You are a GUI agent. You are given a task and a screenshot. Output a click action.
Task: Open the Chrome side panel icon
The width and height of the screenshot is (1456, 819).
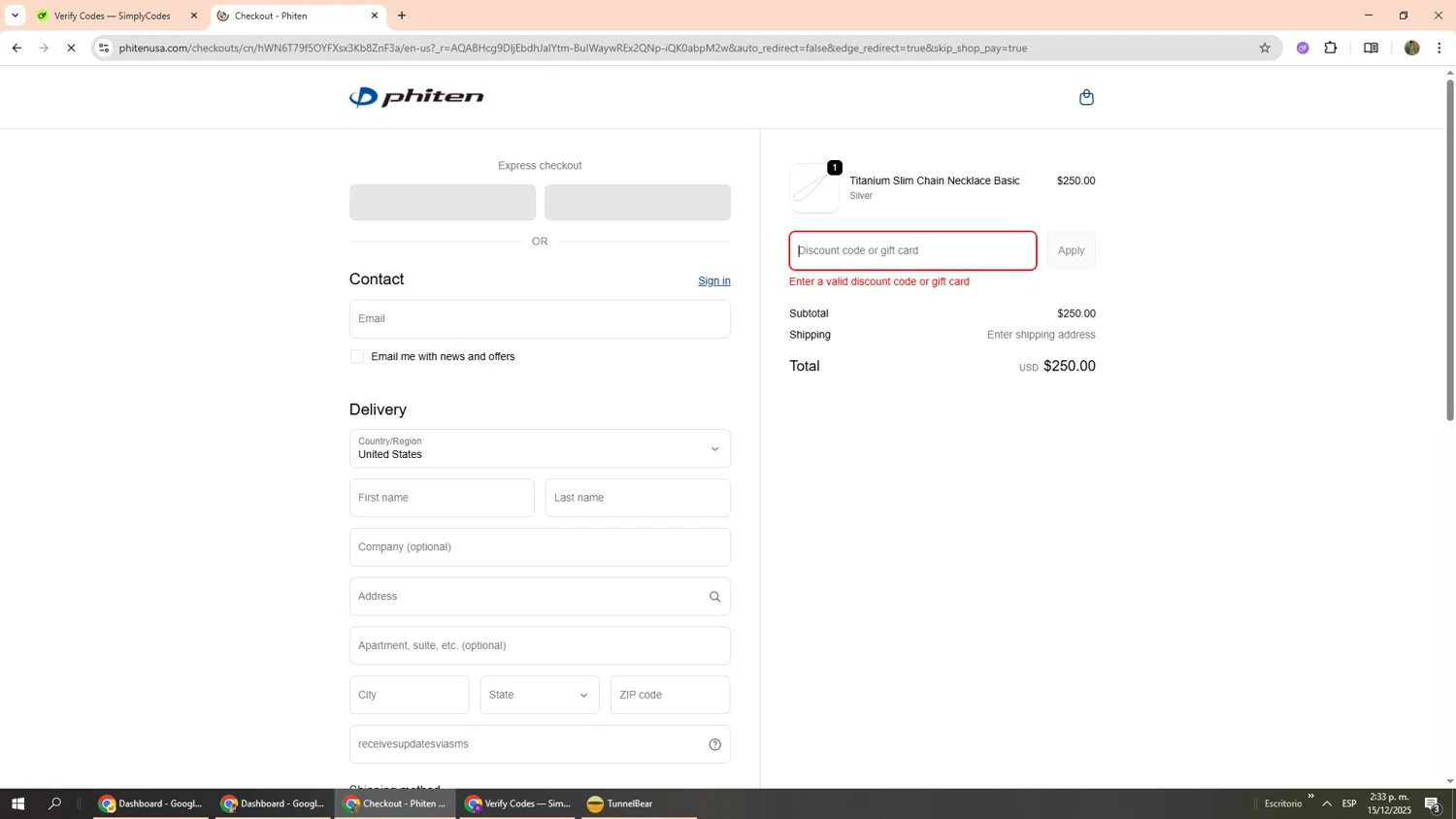point(1371,48)
